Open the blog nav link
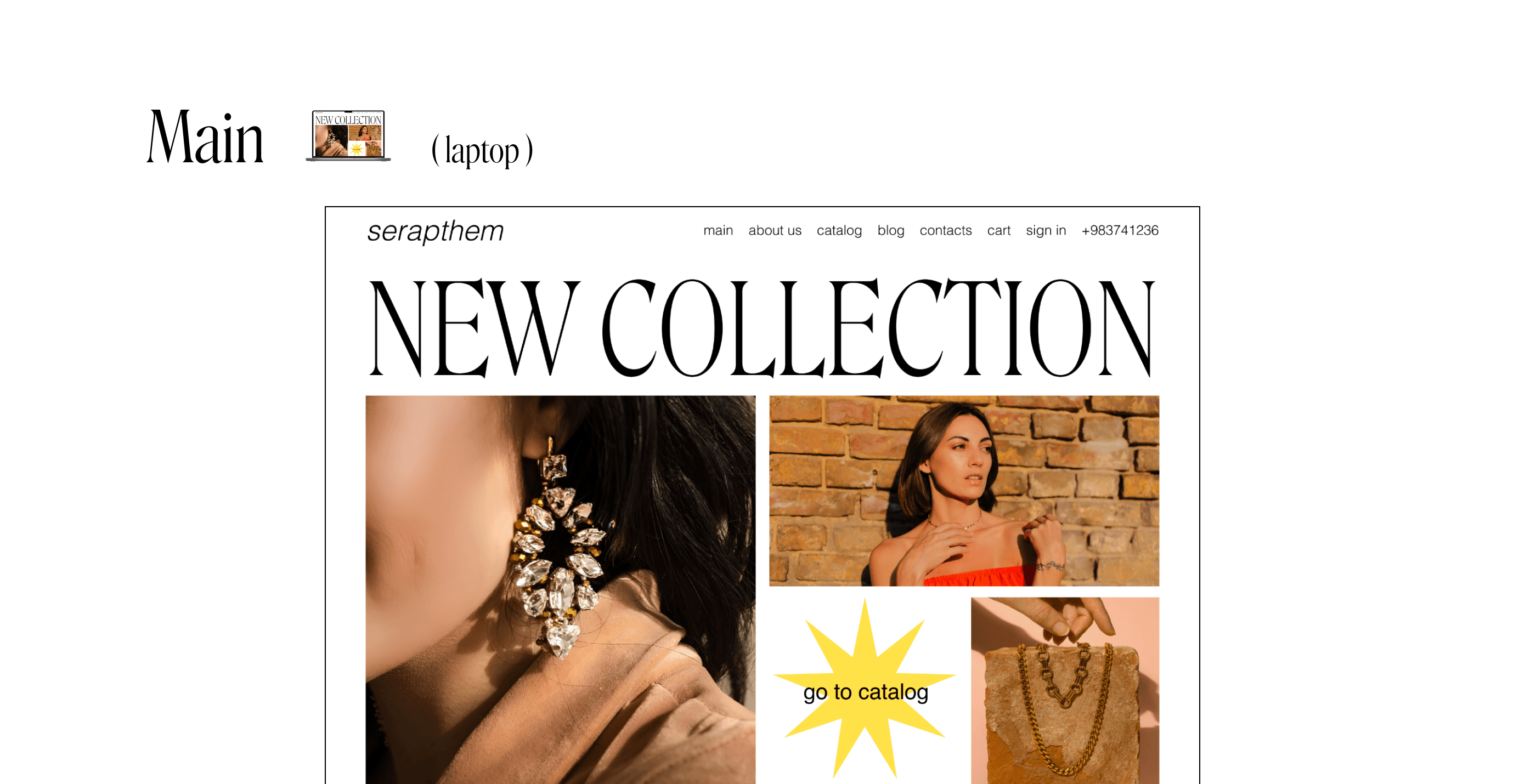1536x784 pixels. click(891, 231)
